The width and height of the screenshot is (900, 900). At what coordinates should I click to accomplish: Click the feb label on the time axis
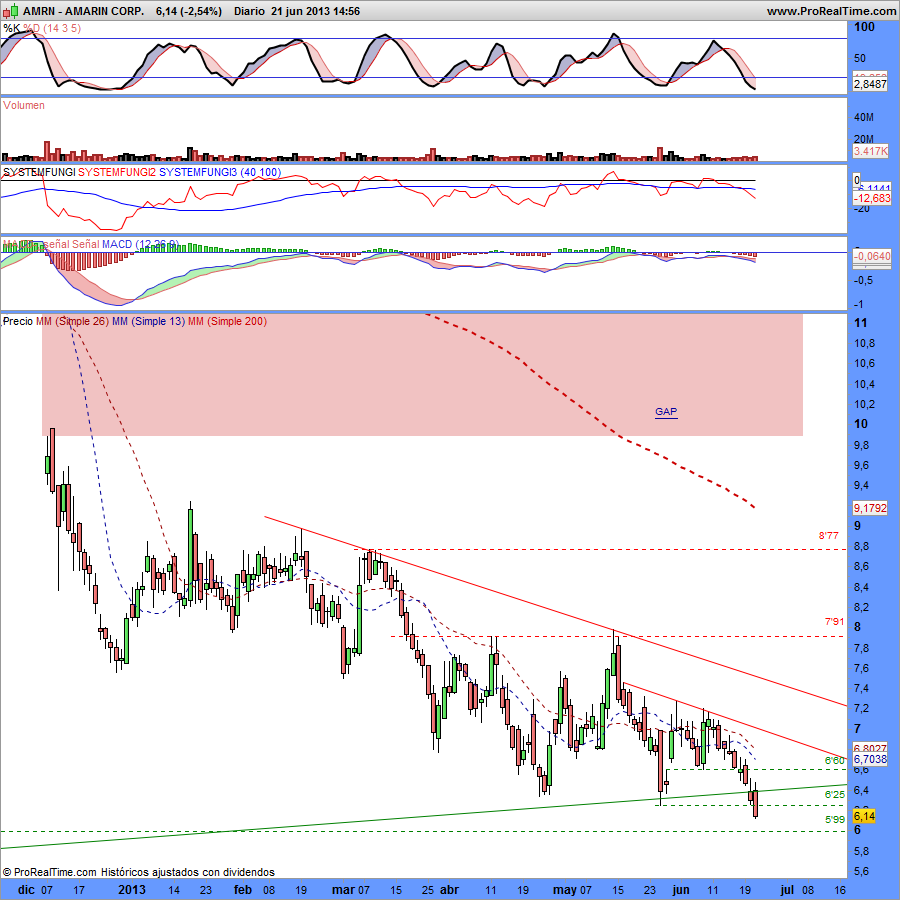pyautogui.click(x=243, y=890)
